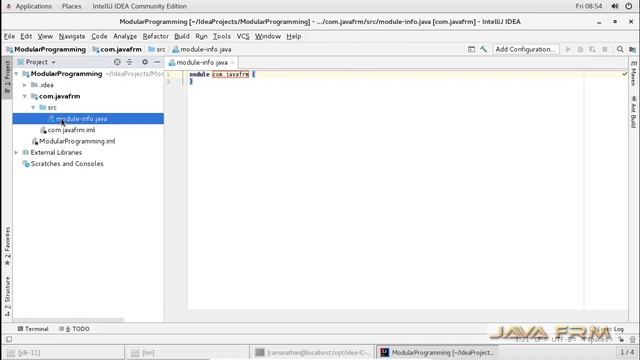Image resolution: width=640 pixels, height=360 pixels.
Task: Open the Edit menu
Action: [26, 36]
